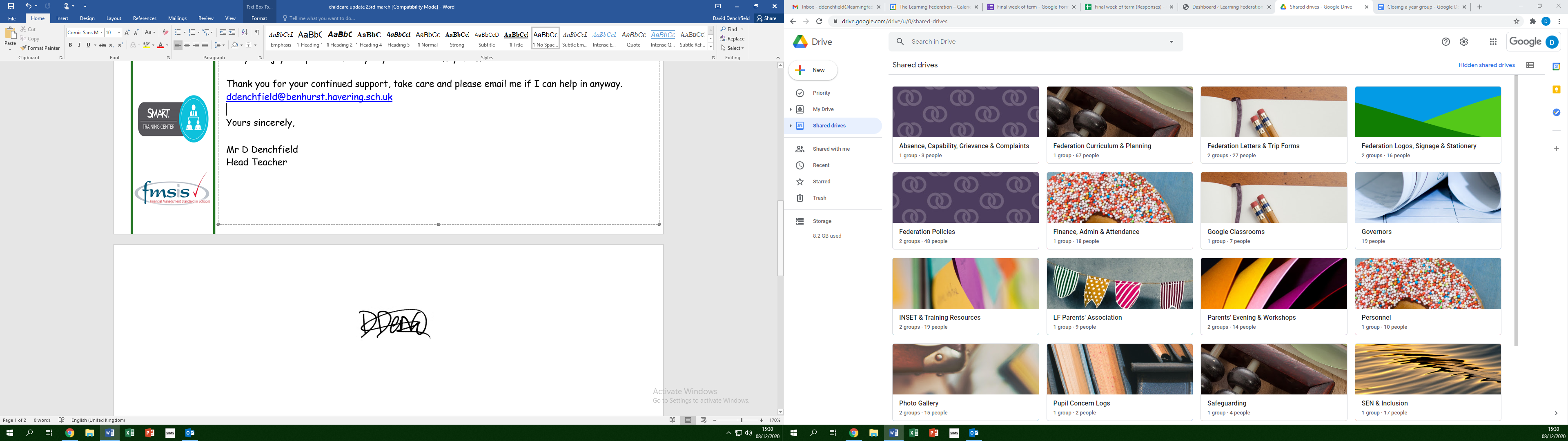Image resolution: width=1568 pixels, height=441 pixels.
Task: Open the Safeguarding shared drive
Action: (x=1273, y=382)
